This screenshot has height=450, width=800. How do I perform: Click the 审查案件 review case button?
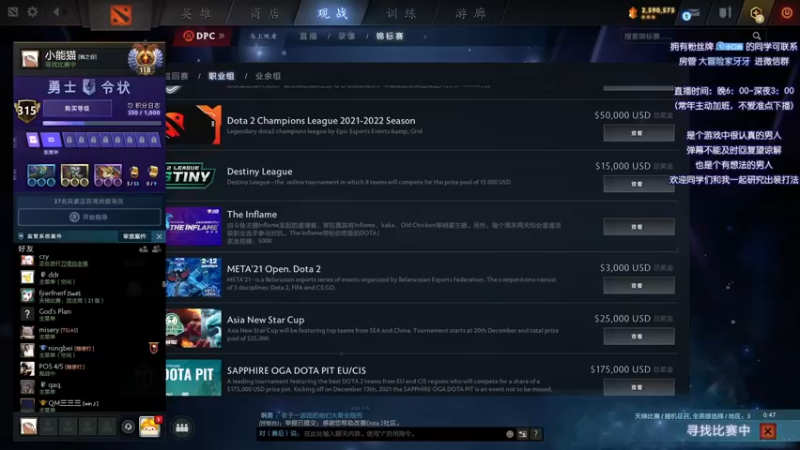(135, 236)
